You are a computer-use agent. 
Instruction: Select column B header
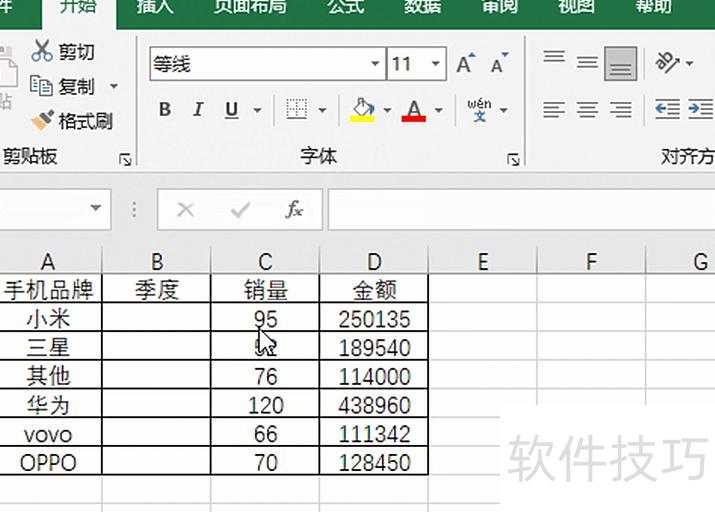156,261
